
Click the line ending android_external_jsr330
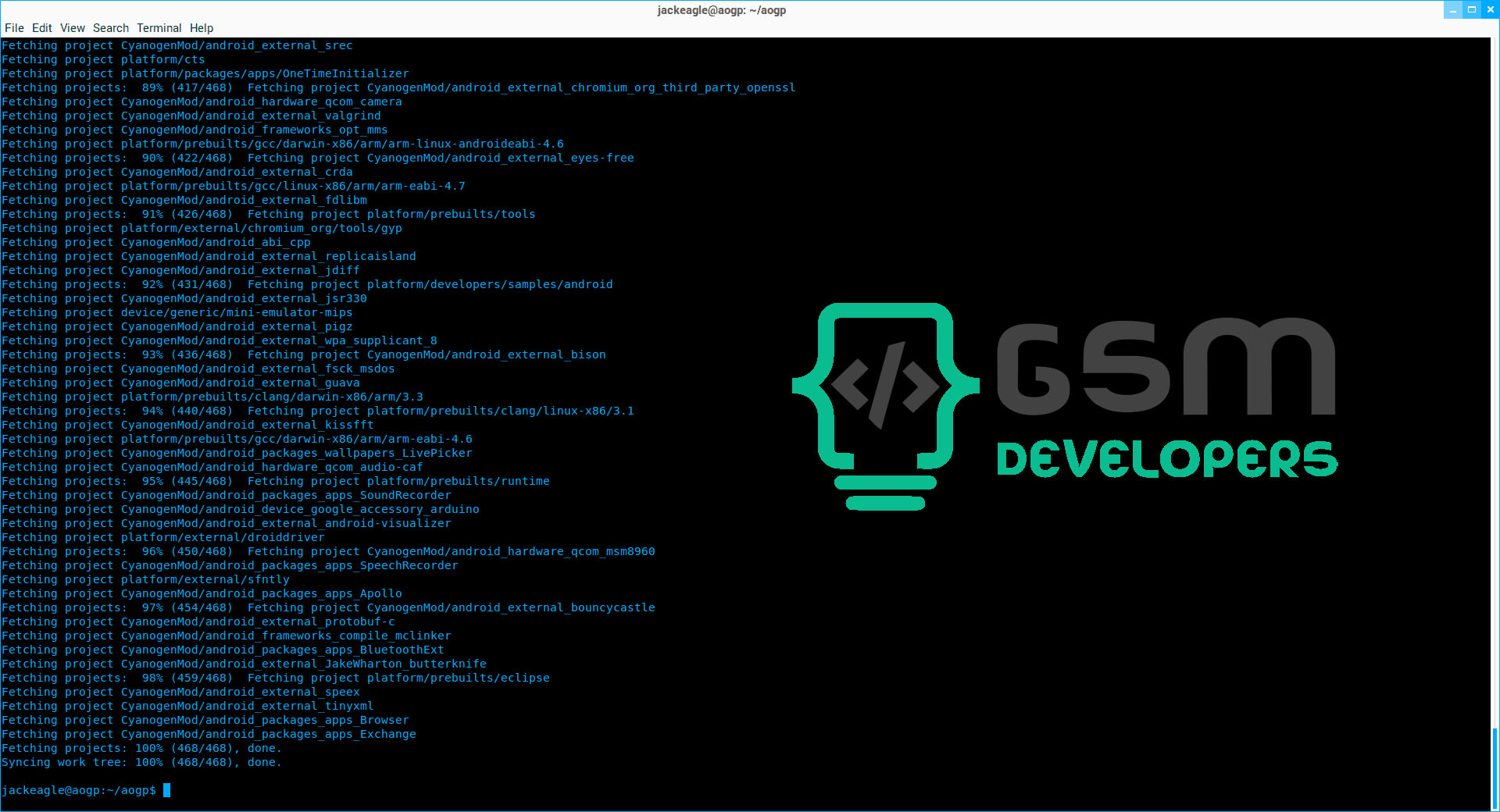[x=184, y=298]
